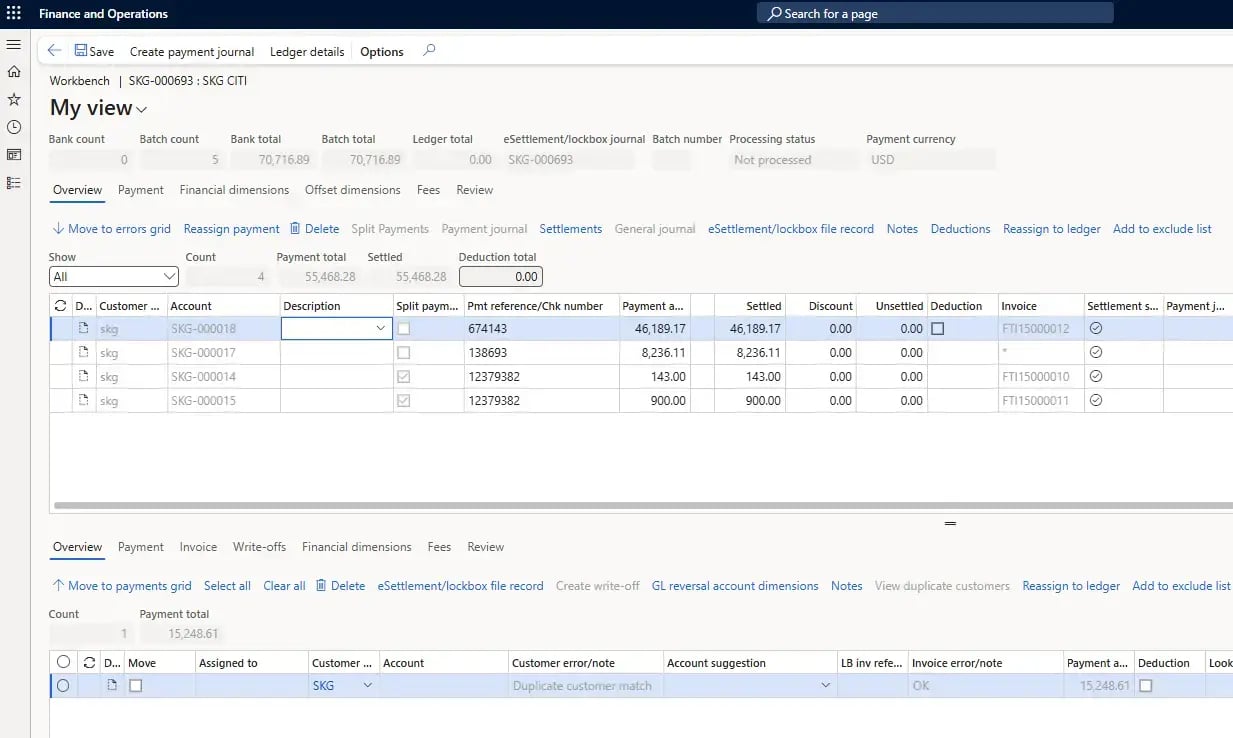Click the Save icon on the toolbar
This screenshot has height=738, width=1233.
point(80,50)
